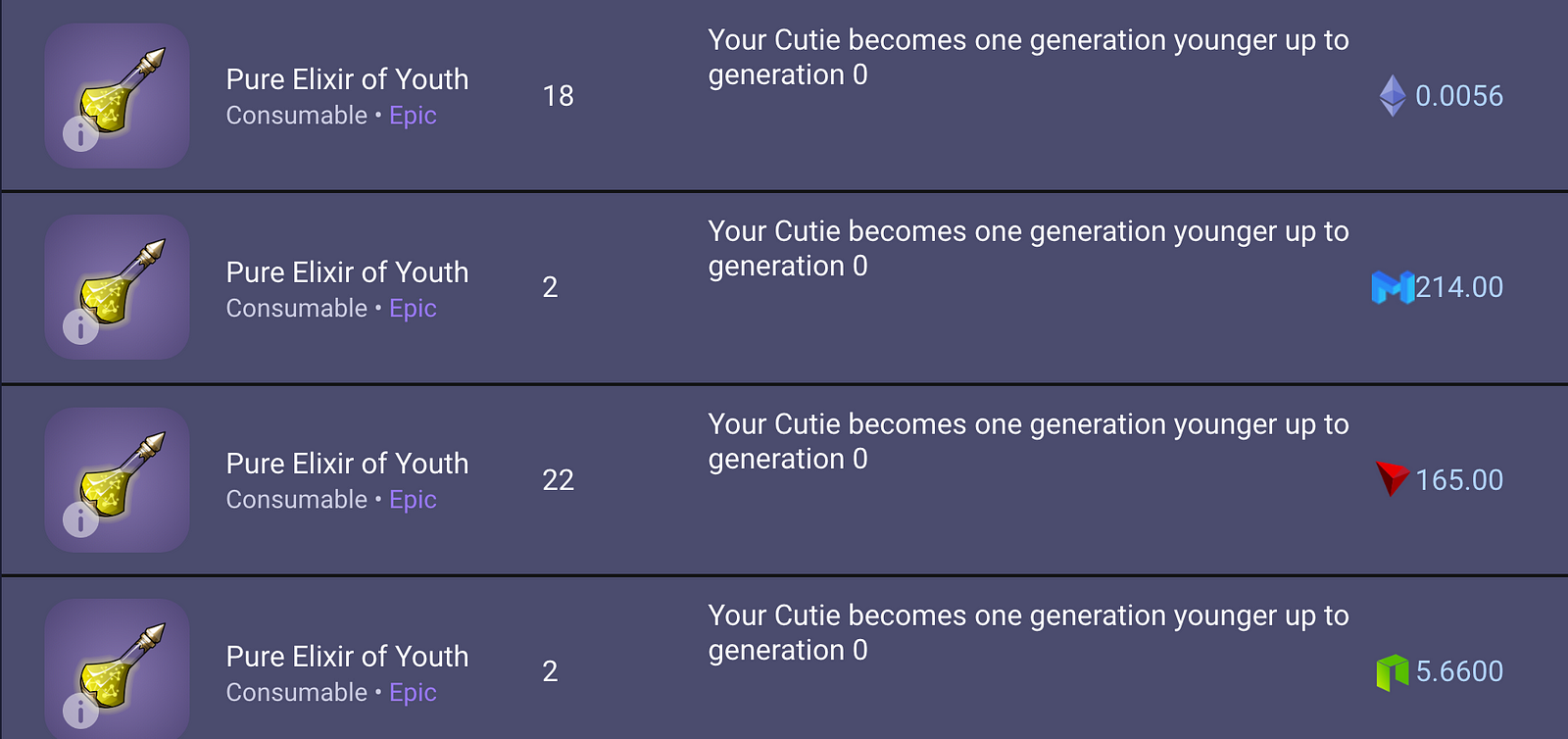Viewport: 1568px width, 739px height.
Task: Click the Ethereum icon beside 0.0056
Action: [1393, 96]
